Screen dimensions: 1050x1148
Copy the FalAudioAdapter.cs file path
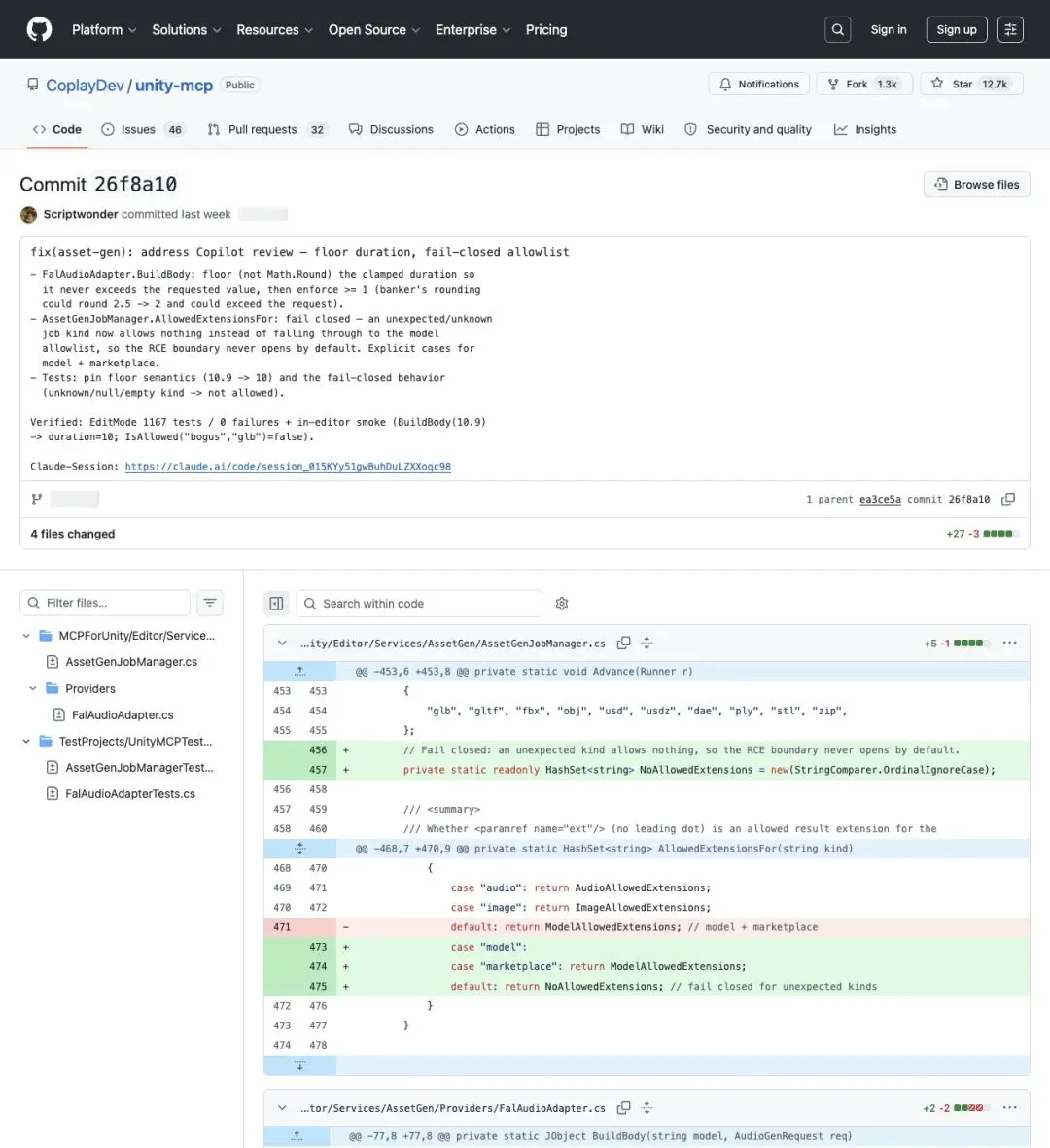click(x=623, y=1108)
